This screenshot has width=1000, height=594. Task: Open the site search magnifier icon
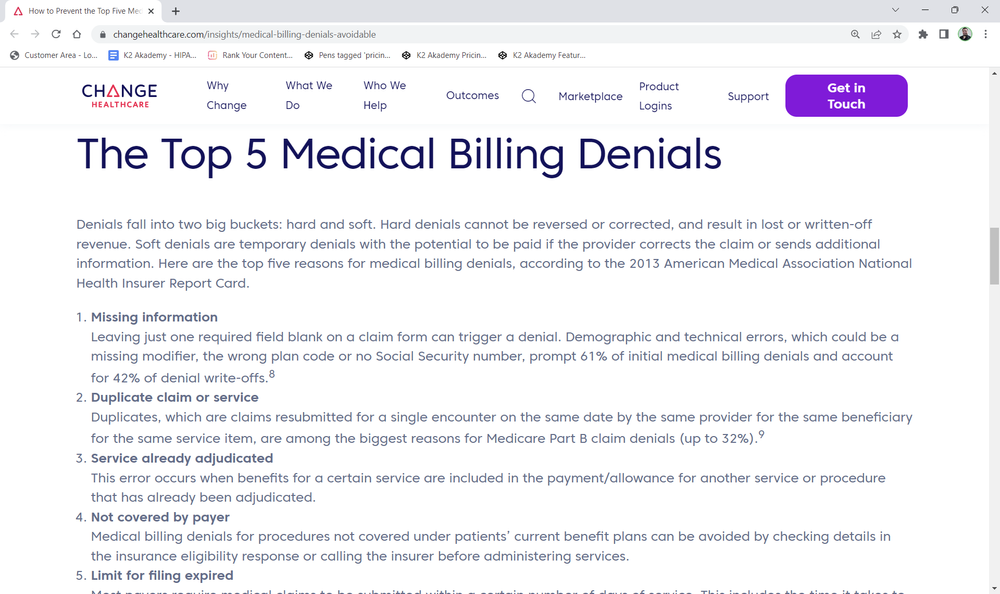point(529,95)
